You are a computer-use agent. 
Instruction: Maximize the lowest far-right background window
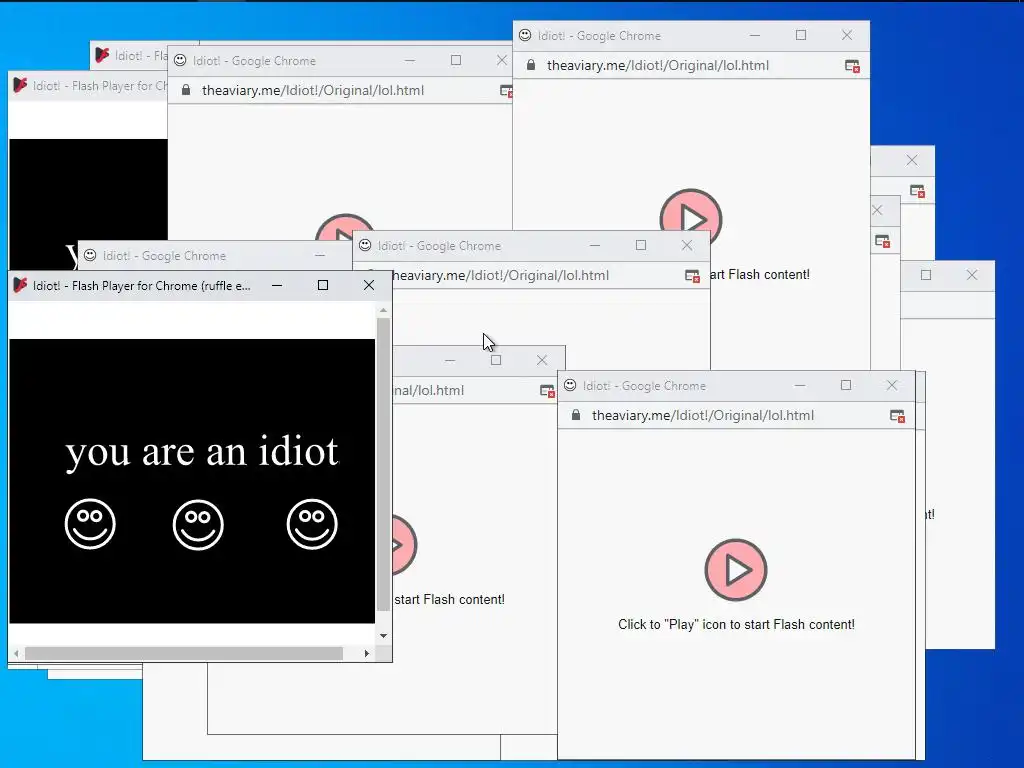click(926, 276)
